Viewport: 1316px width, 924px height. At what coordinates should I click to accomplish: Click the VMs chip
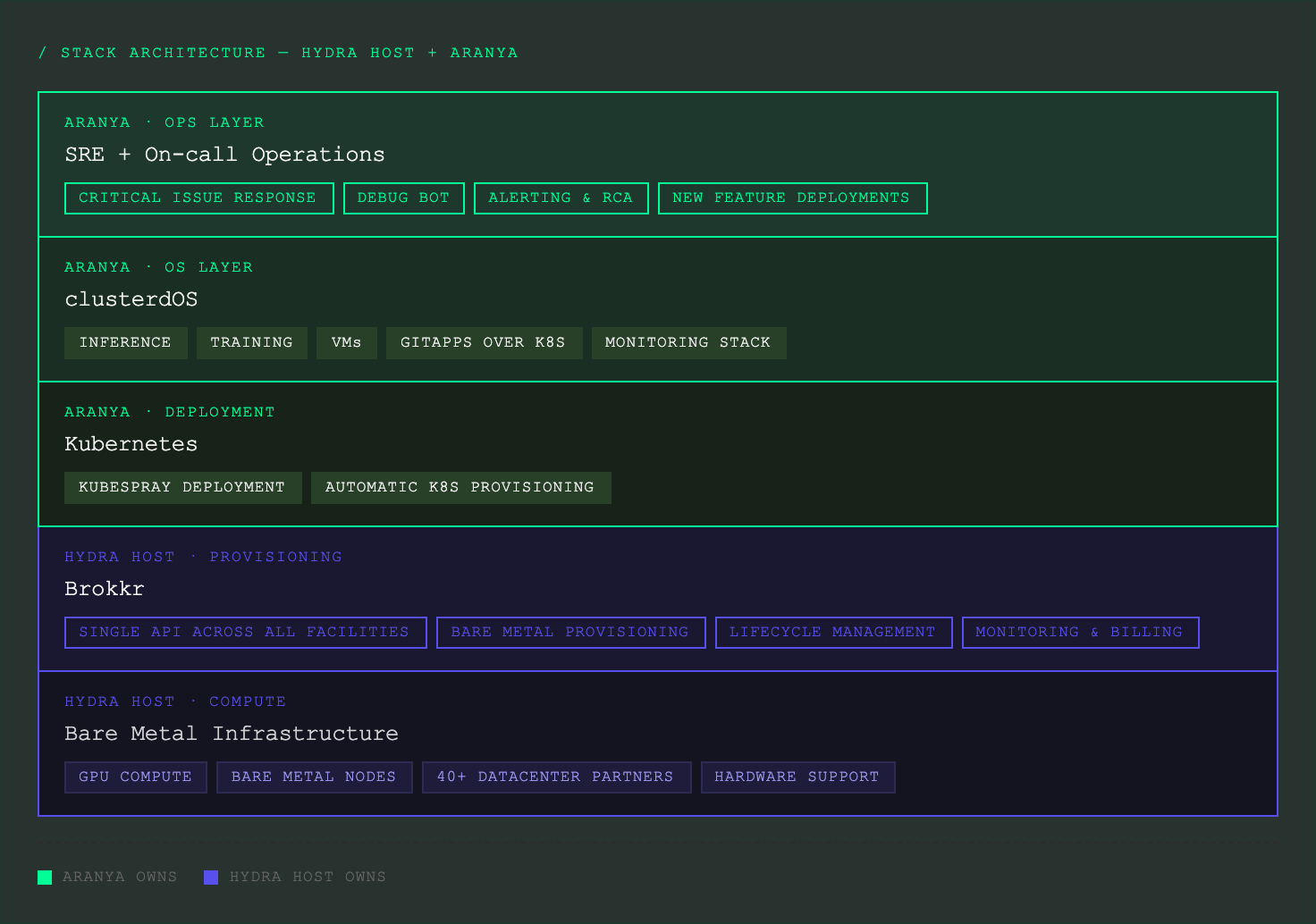coord(347,343)
